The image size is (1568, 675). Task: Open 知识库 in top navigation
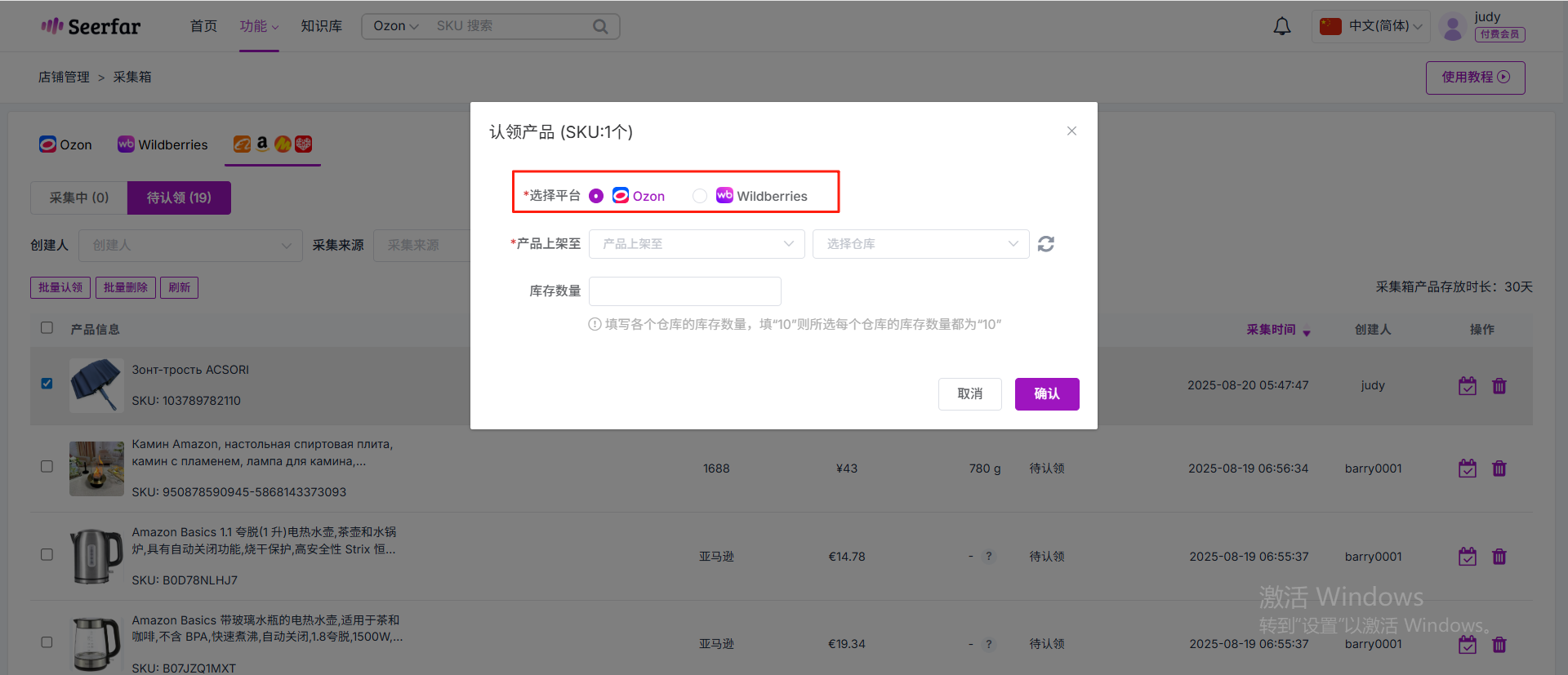point(321,26)
